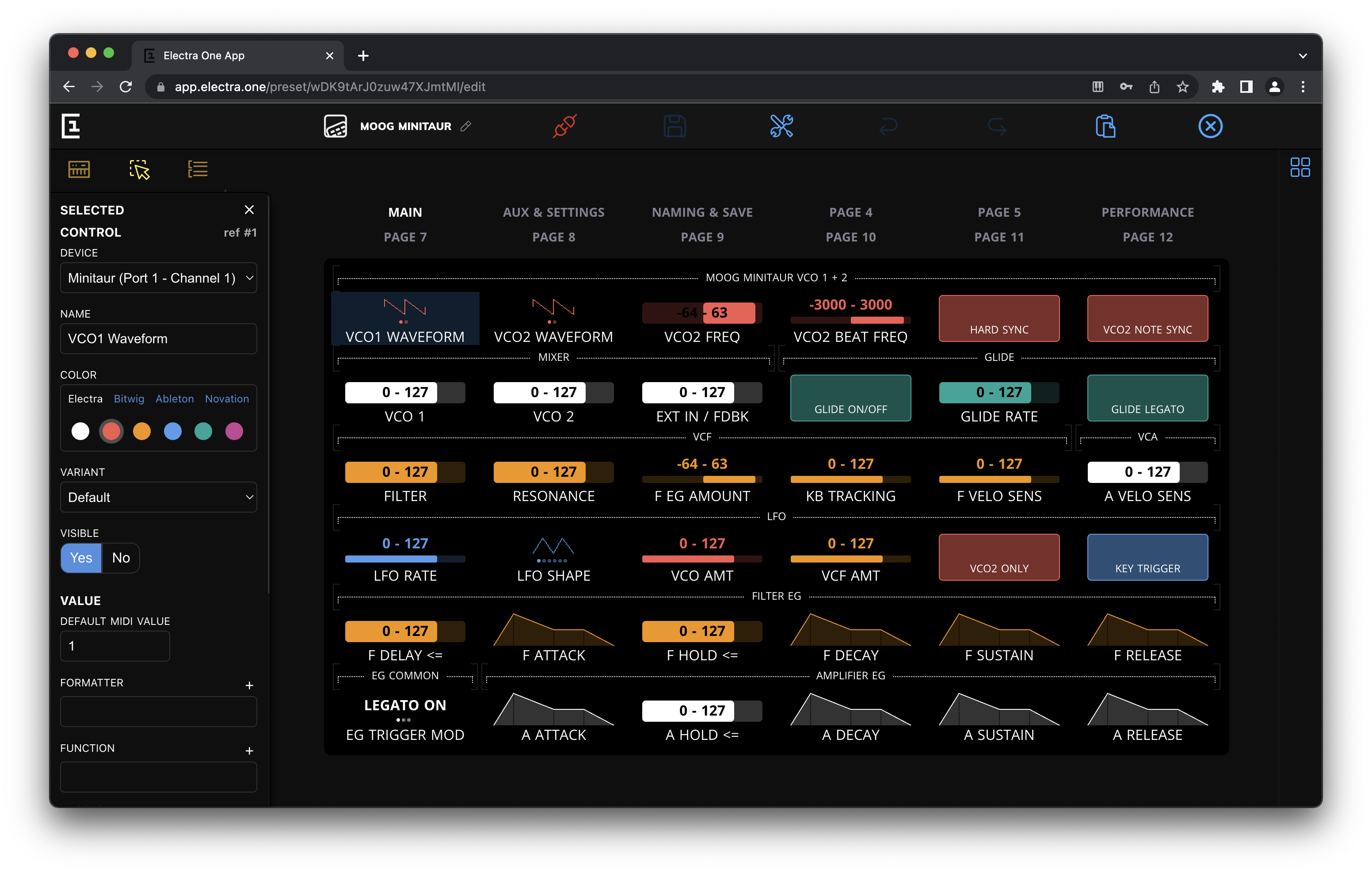1372x873 pixels.
Task: Rename the preset with the pencil icon
Action: (x=467, y=126)
